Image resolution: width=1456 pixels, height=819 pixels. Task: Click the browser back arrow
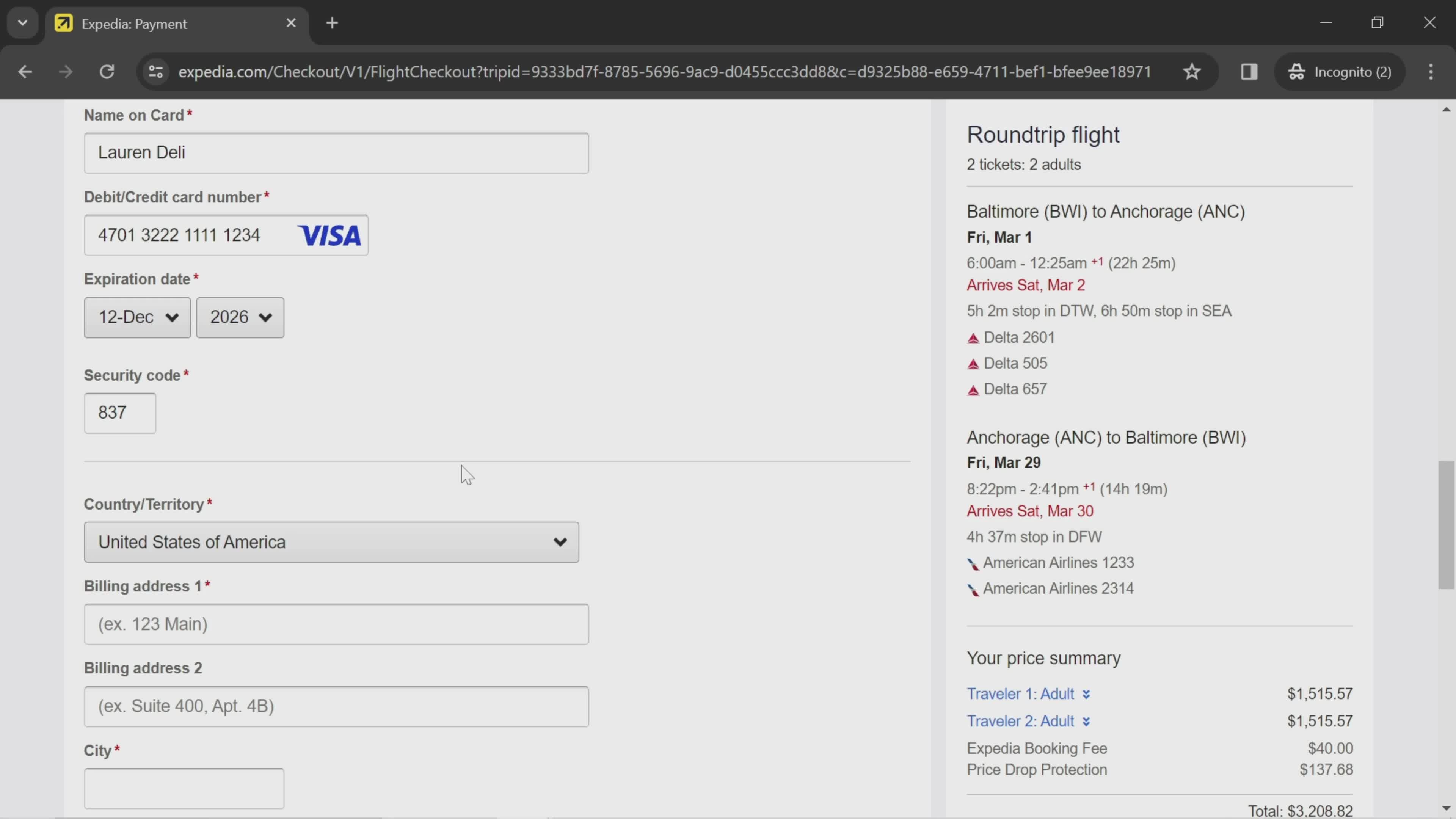tap(25, 72)
